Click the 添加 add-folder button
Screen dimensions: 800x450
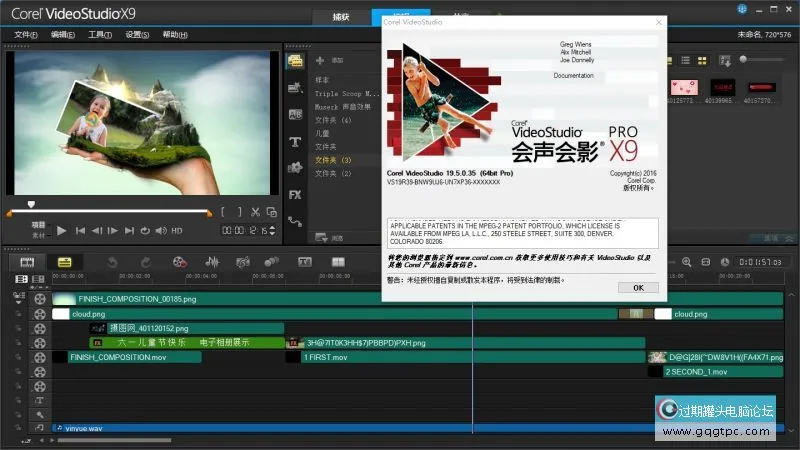coord(329,61)
